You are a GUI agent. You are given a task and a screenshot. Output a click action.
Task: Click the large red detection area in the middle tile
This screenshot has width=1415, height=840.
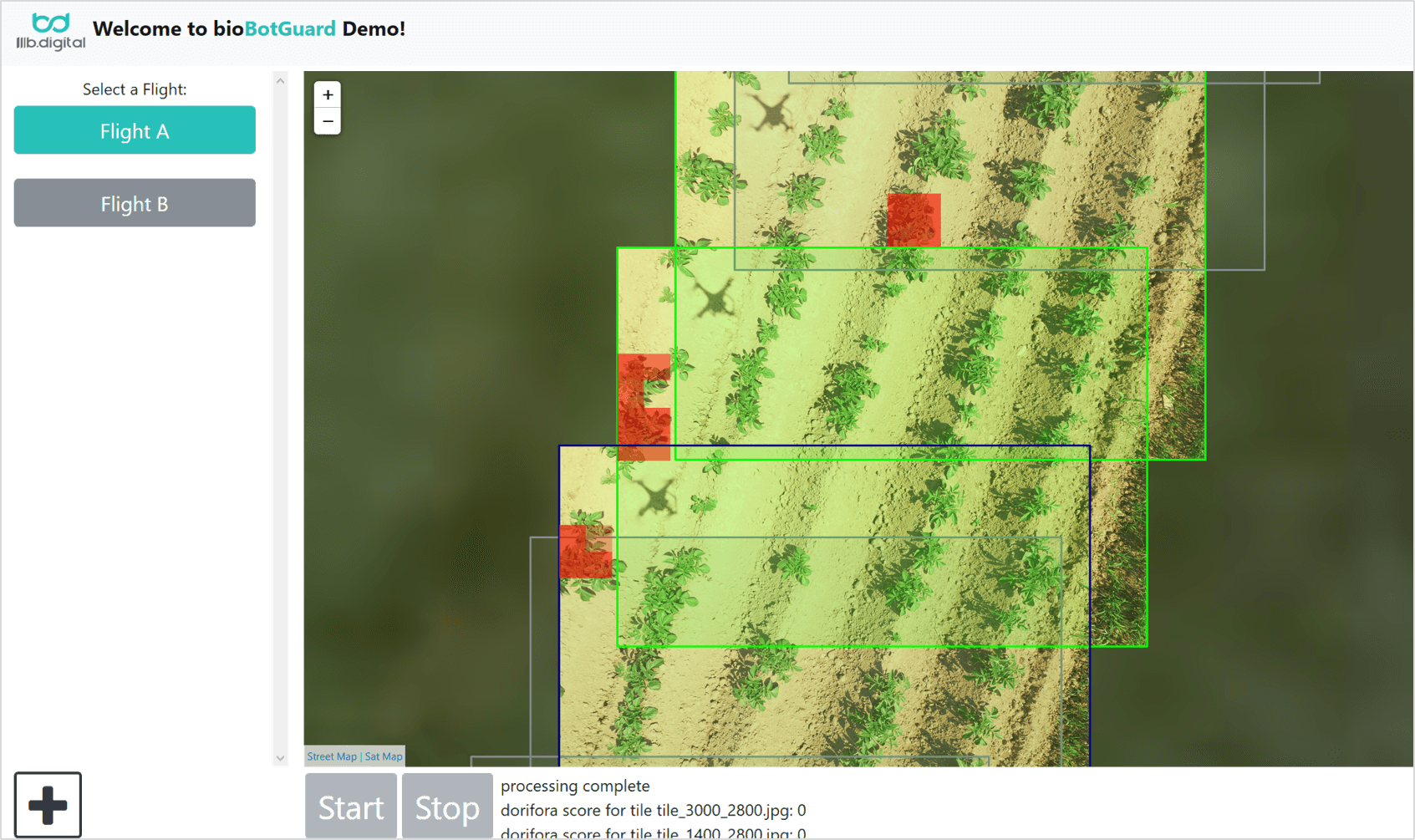[x=644, y=407]
